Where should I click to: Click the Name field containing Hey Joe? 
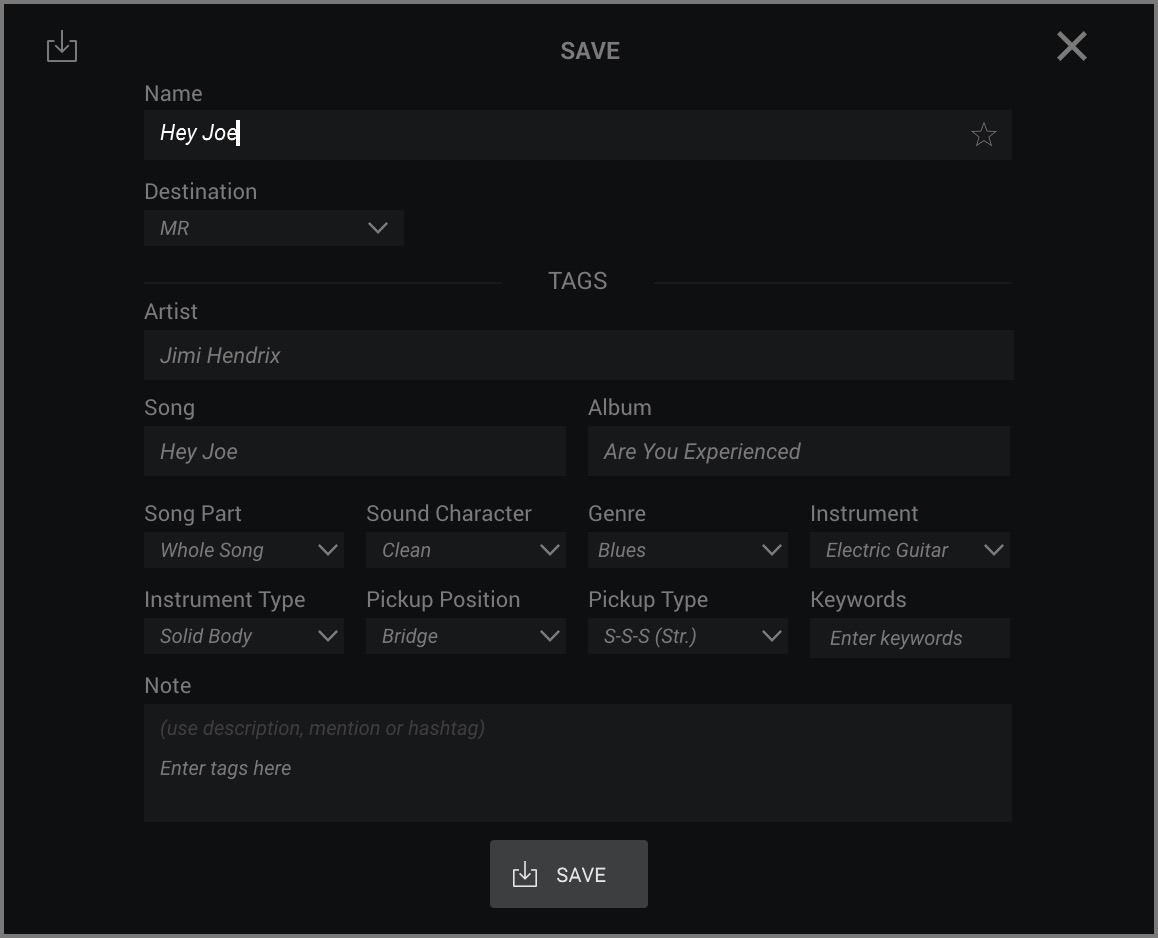578,134
